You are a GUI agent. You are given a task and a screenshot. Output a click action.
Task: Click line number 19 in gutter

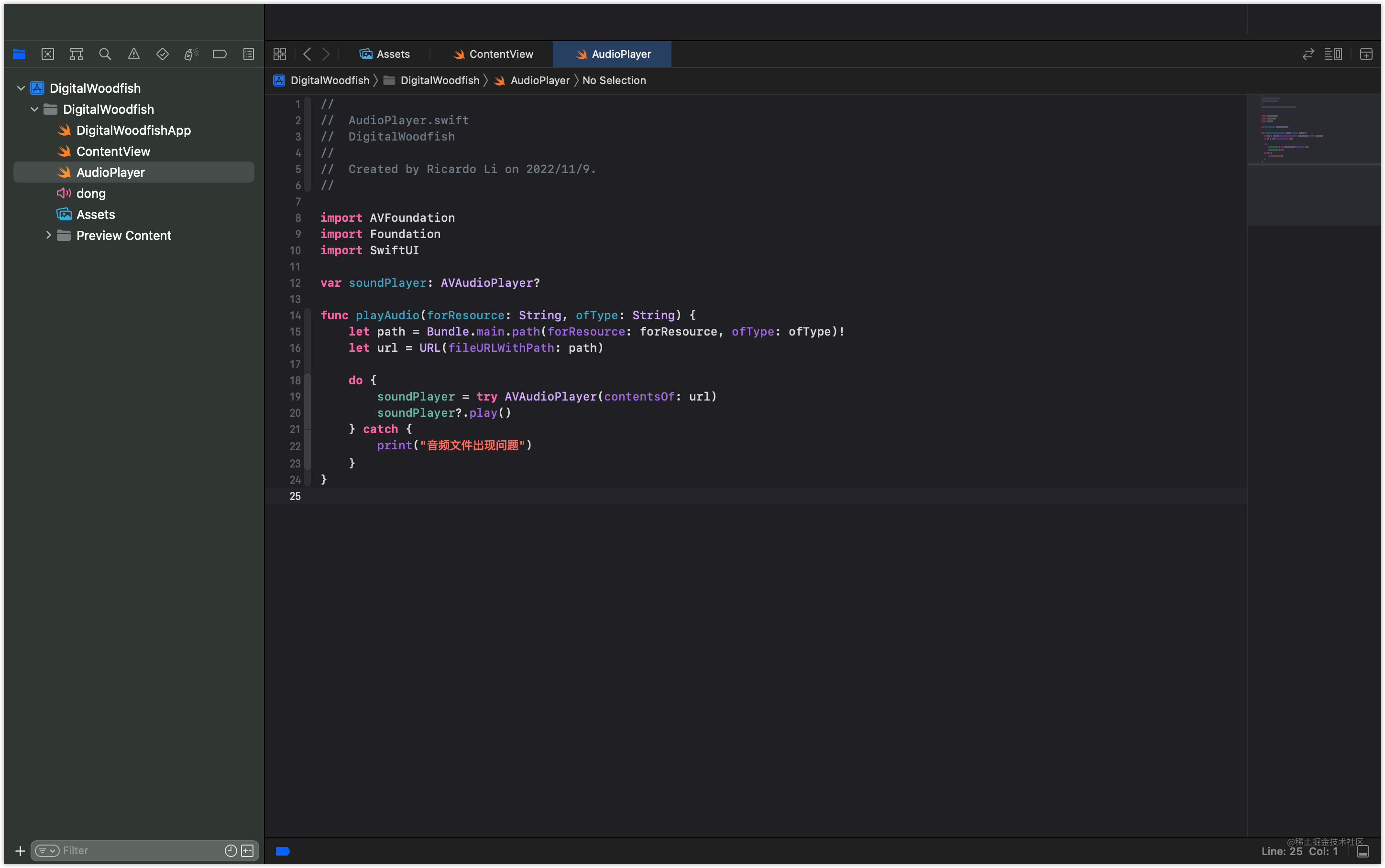(x=295, y=397)
